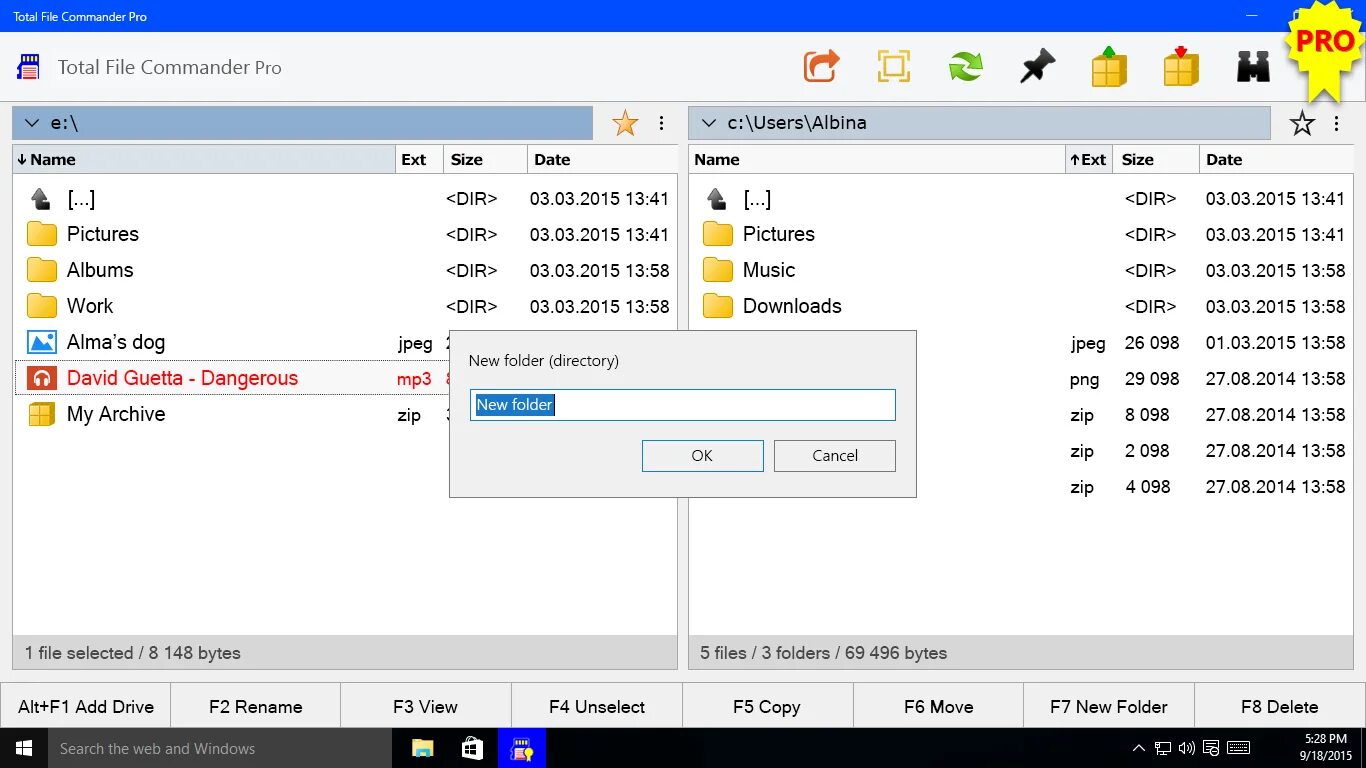
Task: Confirm new folder dialog with OK
Action: point(702,455)
